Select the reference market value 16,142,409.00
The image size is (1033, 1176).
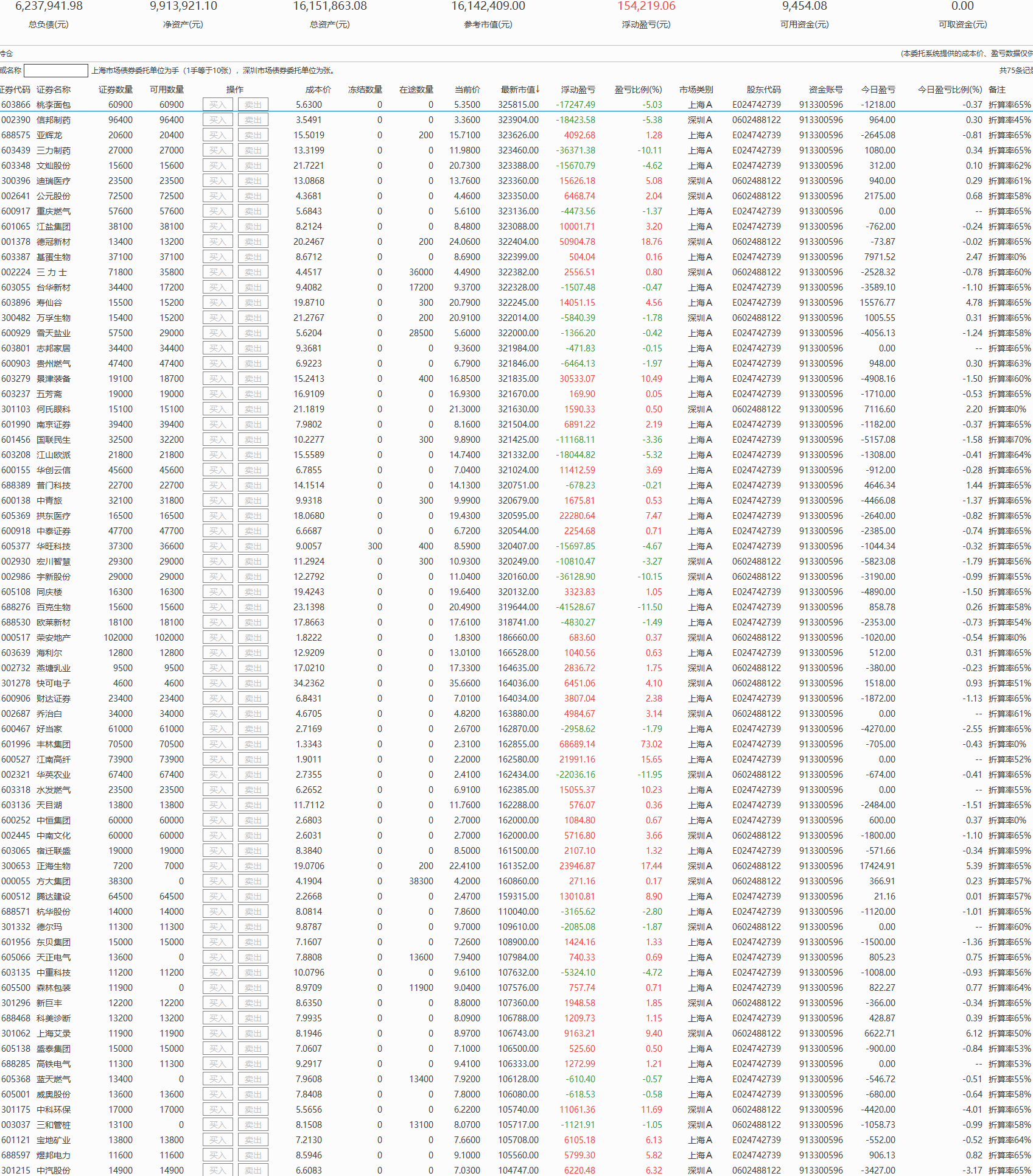[x=488, y=6]
